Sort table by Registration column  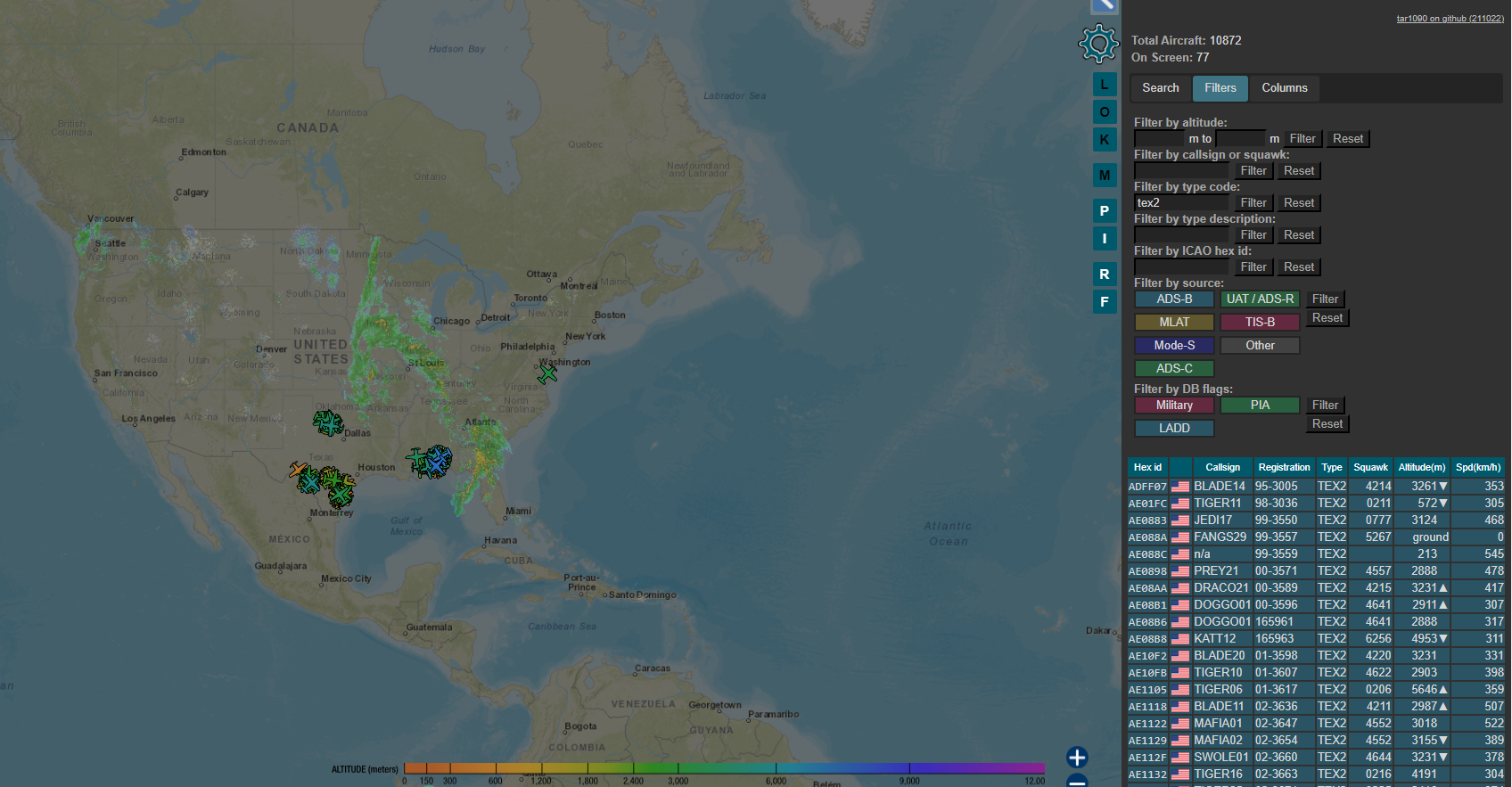coord(1284,468)
